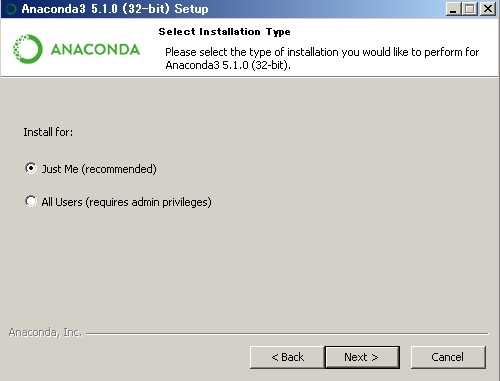Click the green Anaconda ring logo
Viewport: 500px width, 381px height.
coord(28,49)
